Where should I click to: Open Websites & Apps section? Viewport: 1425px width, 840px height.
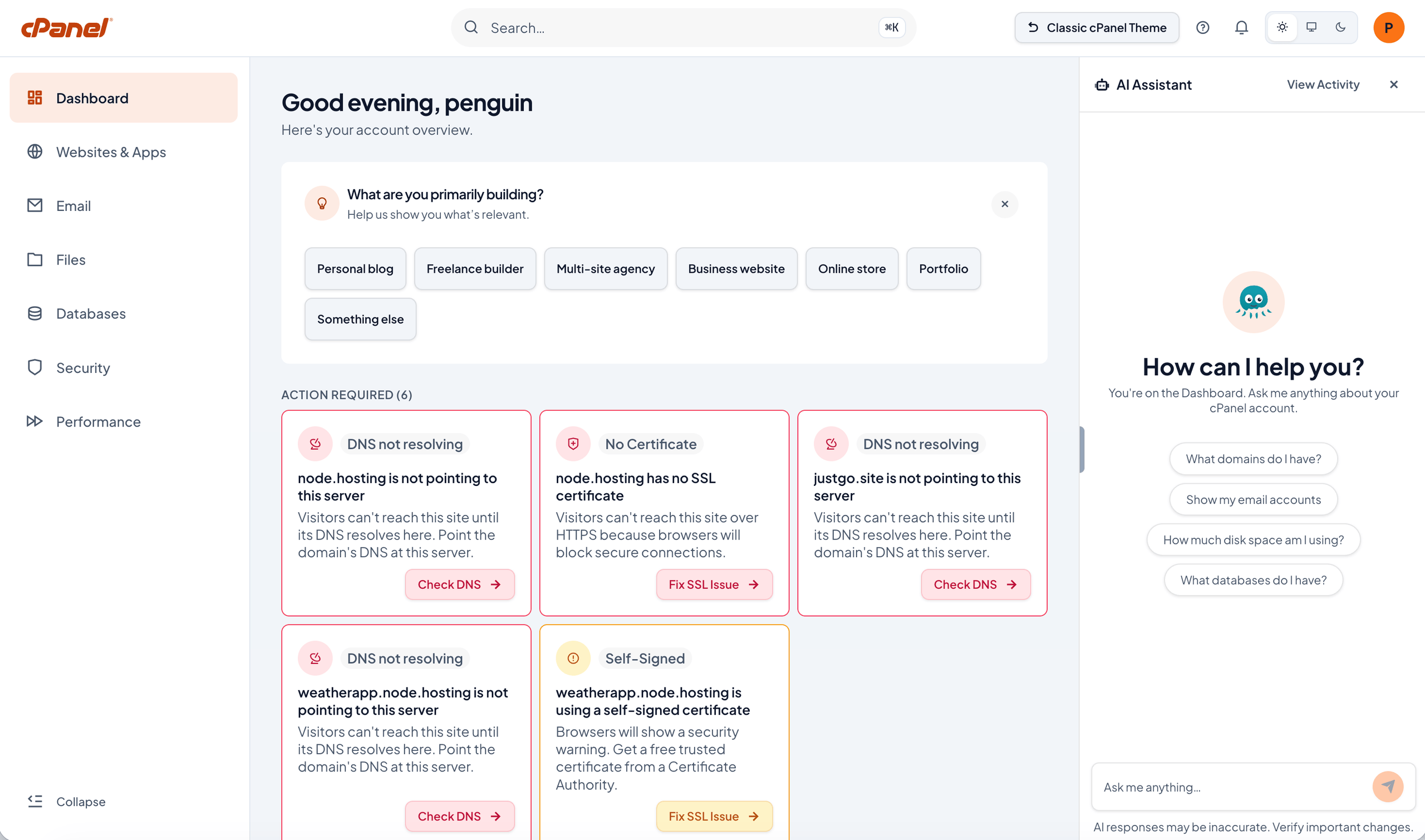point(124,152)
